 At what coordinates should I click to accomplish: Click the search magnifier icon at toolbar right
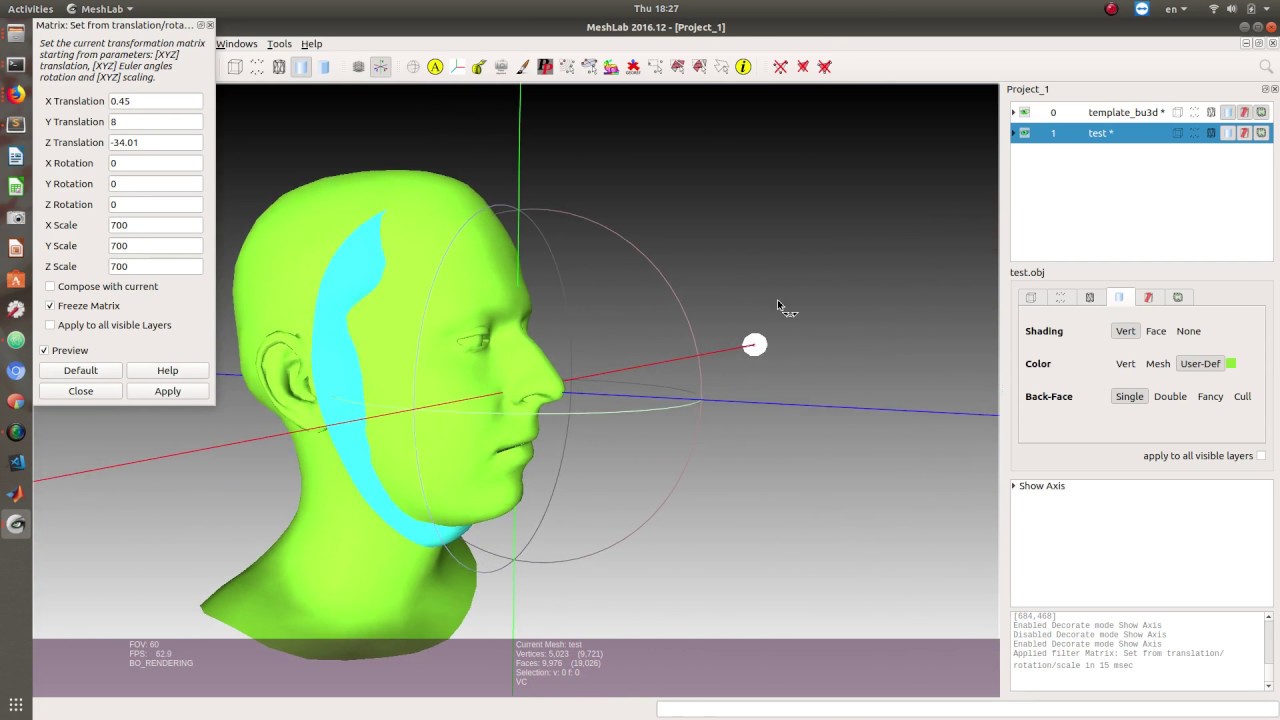1265,67
